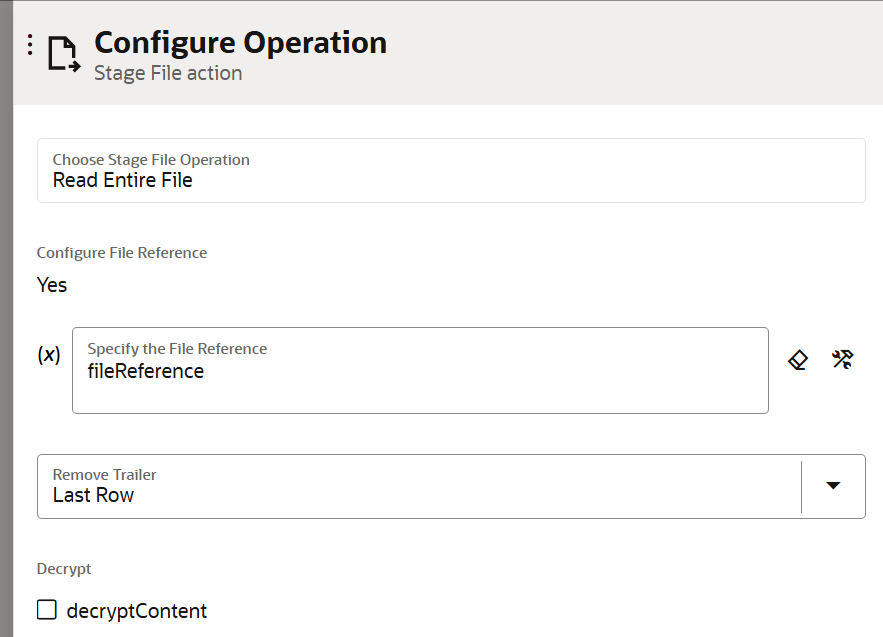Select the fileReference text value

[x=145, y=371]
